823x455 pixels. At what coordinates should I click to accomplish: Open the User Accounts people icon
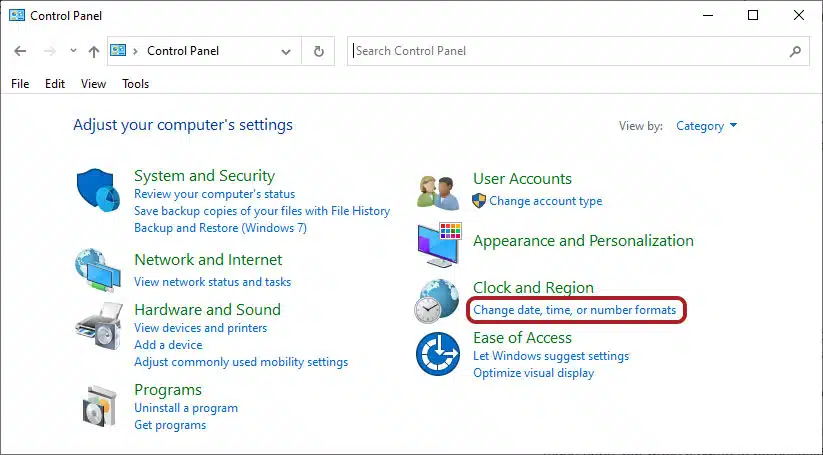(x=438, y=192)
